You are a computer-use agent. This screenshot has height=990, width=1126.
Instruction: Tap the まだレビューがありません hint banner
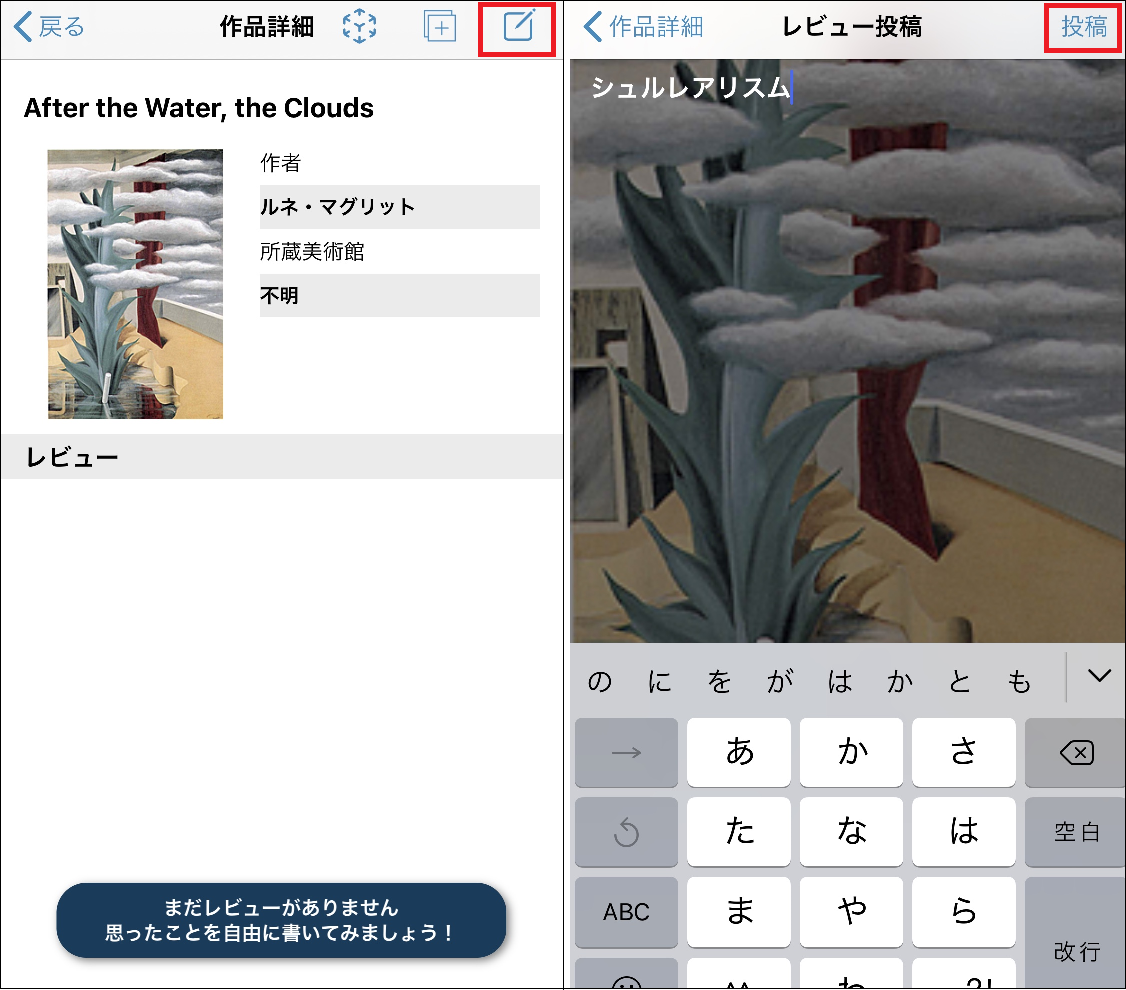[281, 920]
